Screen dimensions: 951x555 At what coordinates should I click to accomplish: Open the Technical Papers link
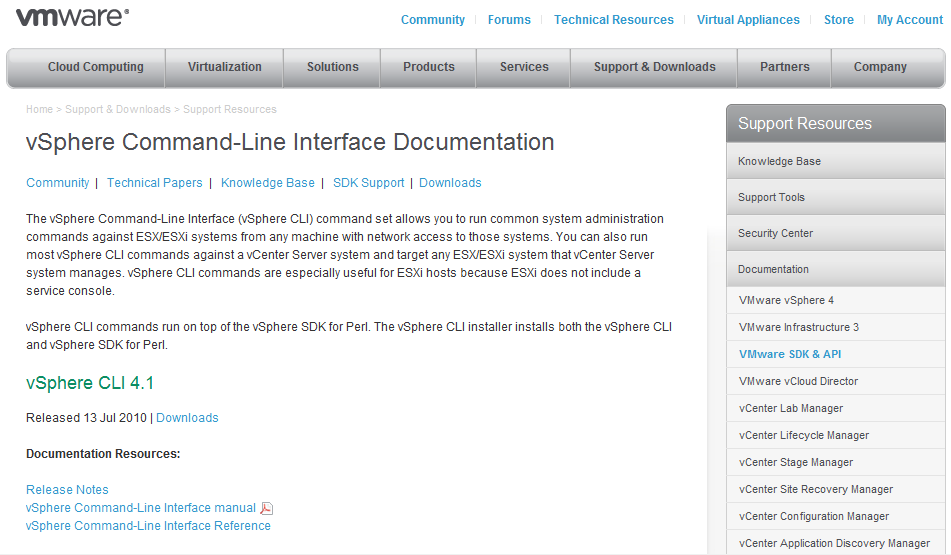pos(155,183)
